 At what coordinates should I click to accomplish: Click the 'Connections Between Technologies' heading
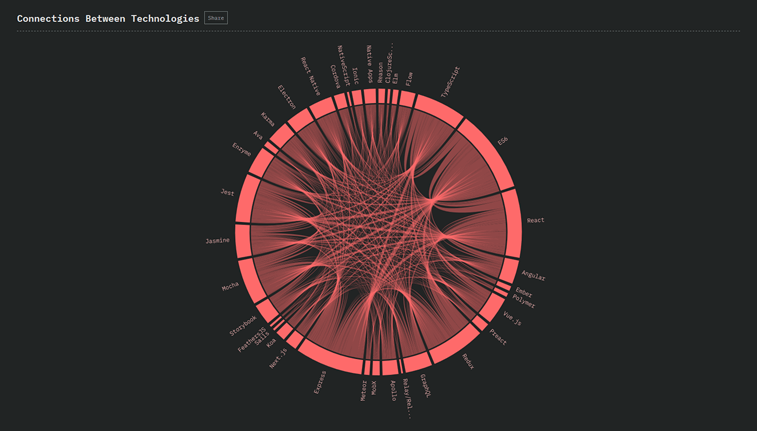[x=108, y=18]
